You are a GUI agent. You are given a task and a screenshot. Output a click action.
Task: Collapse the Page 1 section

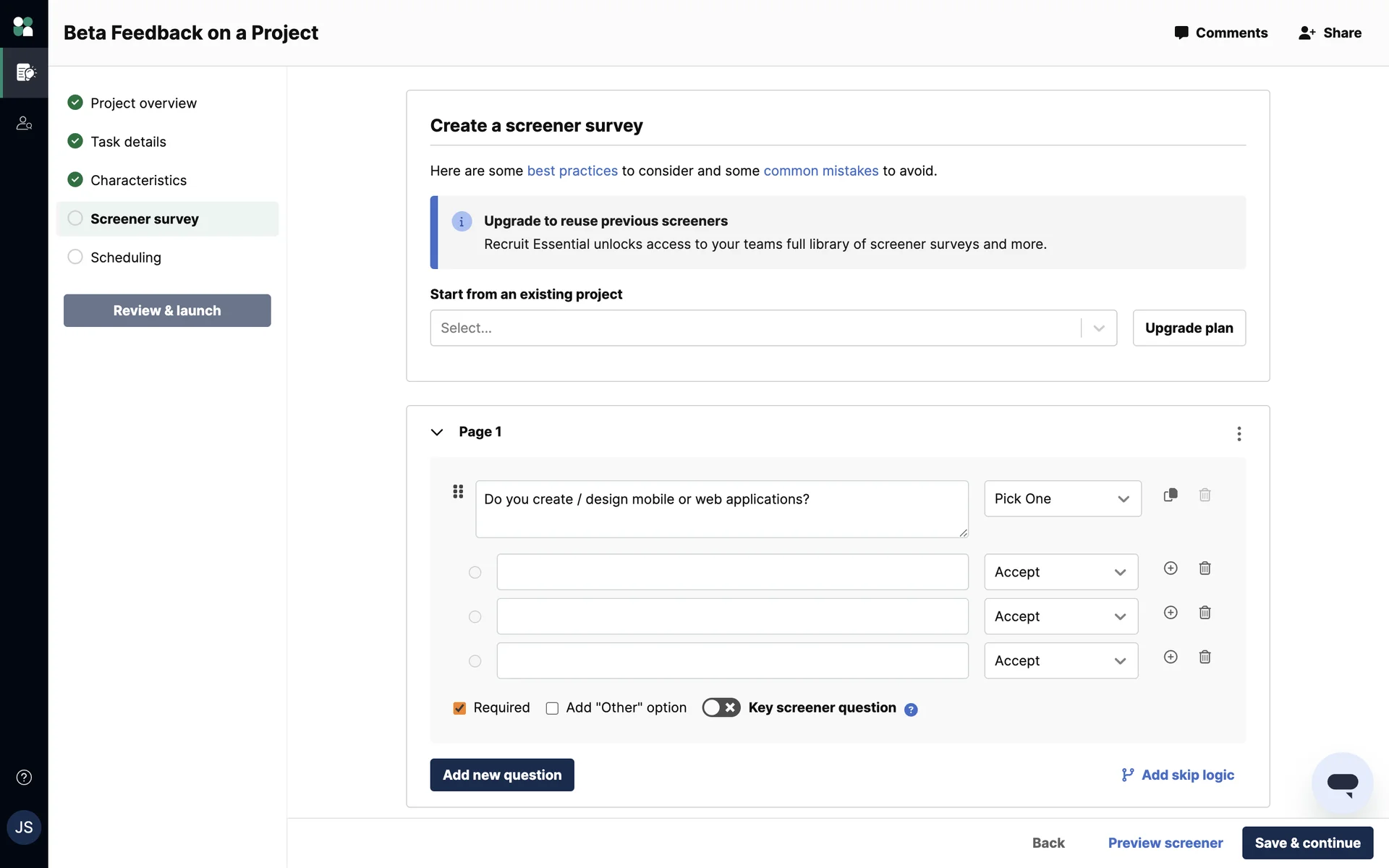point(437,432)
